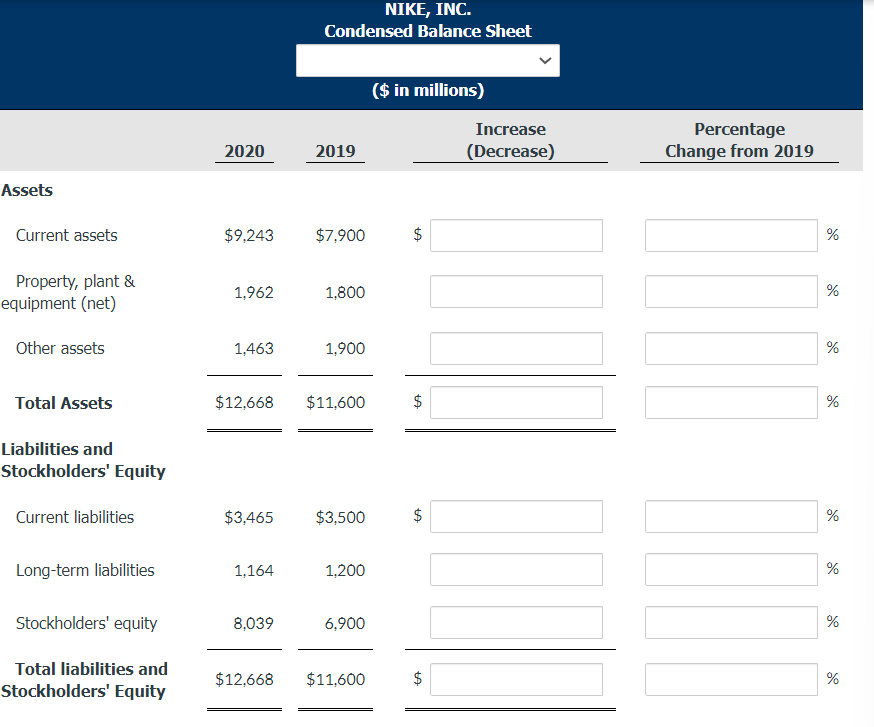Focus Long-term liabilities percentage field
The height and width of the screenshot is (727, 874).
[x=731, y=569]
